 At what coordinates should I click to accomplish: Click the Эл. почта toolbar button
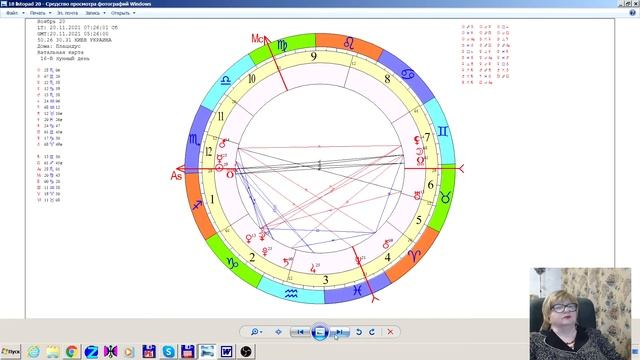[x=67, y=13]
